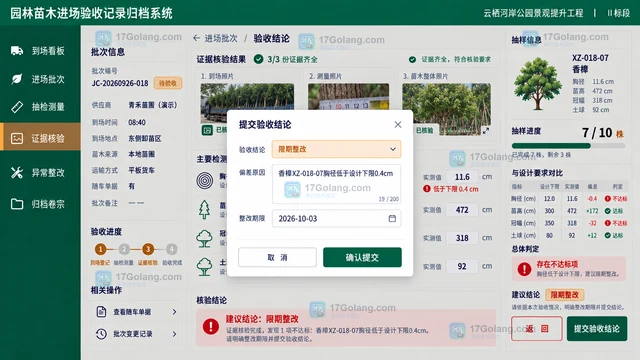
Task: Click the 胸径 tree-ring icon
Action: pos(204,180)
